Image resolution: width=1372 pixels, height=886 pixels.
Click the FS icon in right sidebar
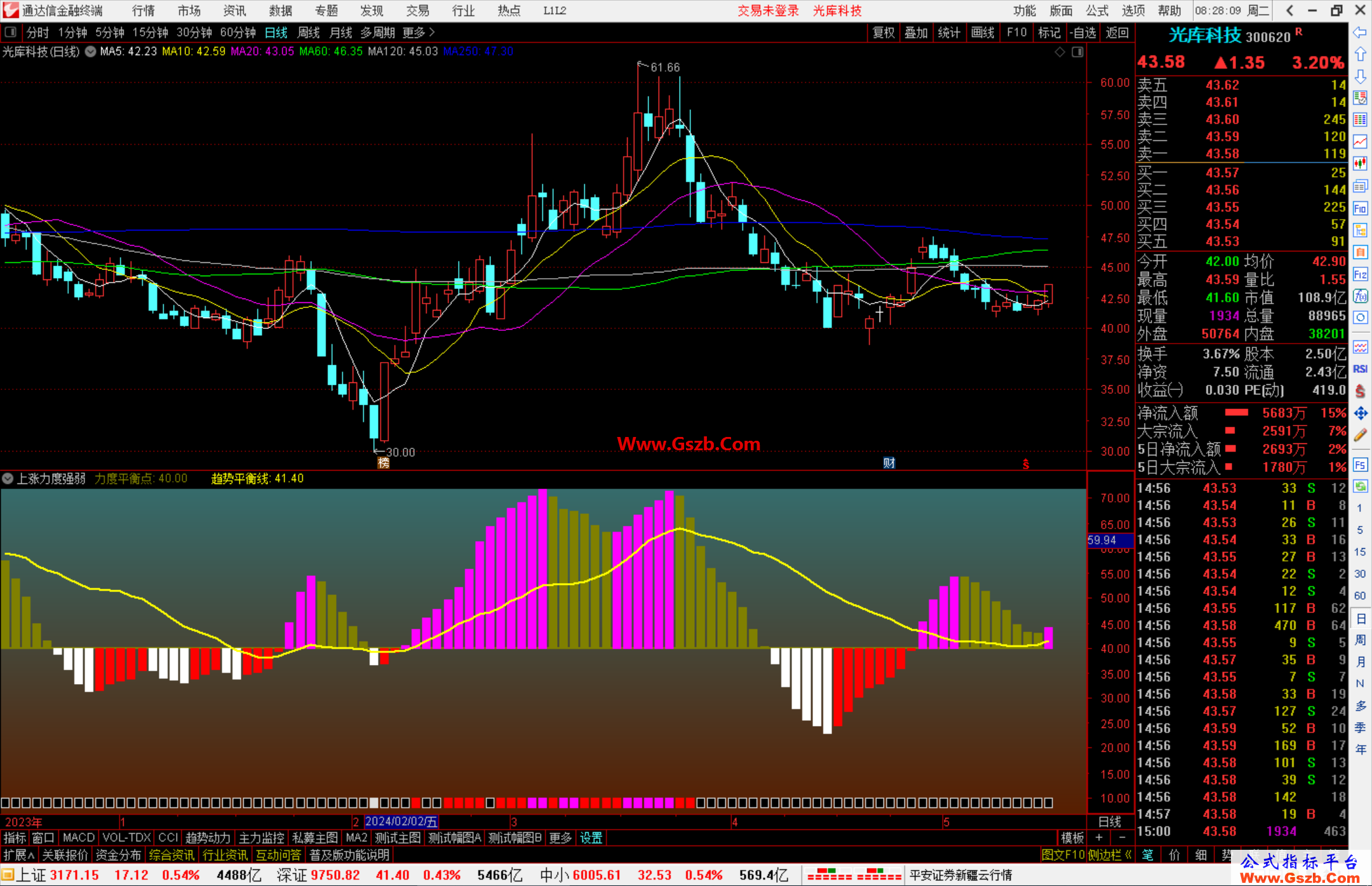pos(1360,465)
